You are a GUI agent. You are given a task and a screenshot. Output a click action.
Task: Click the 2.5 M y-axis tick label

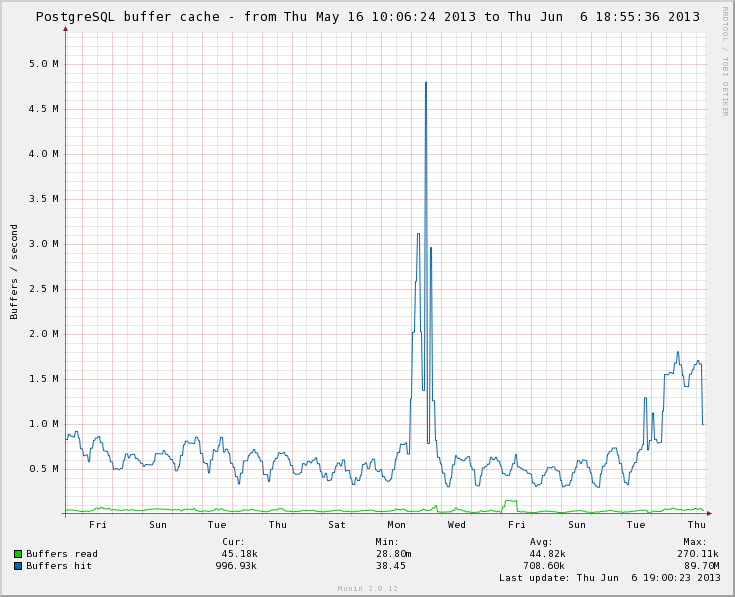point(43,289)
